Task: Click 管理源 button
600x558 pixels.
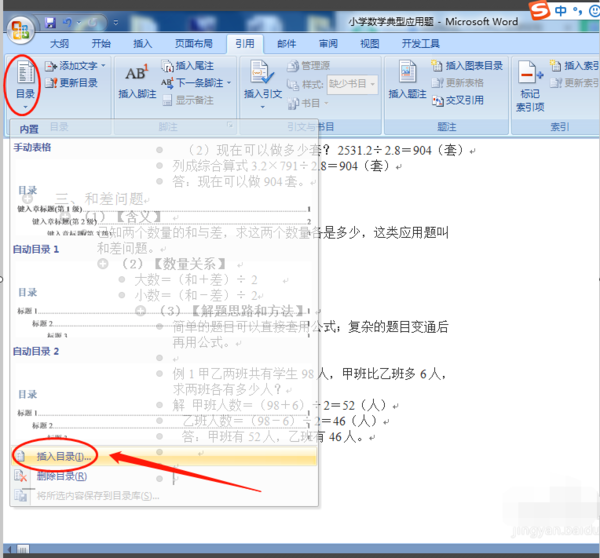Action: (x=308, y=66)
